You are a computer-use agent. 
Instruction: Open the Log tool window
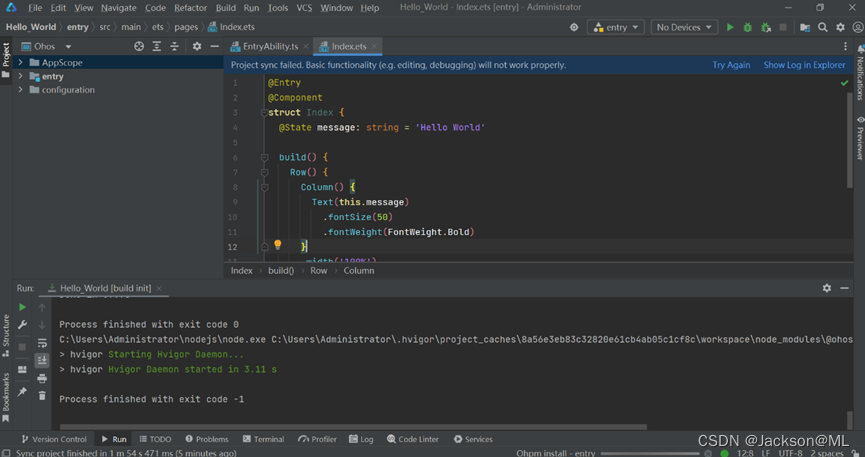click(361, 439)
